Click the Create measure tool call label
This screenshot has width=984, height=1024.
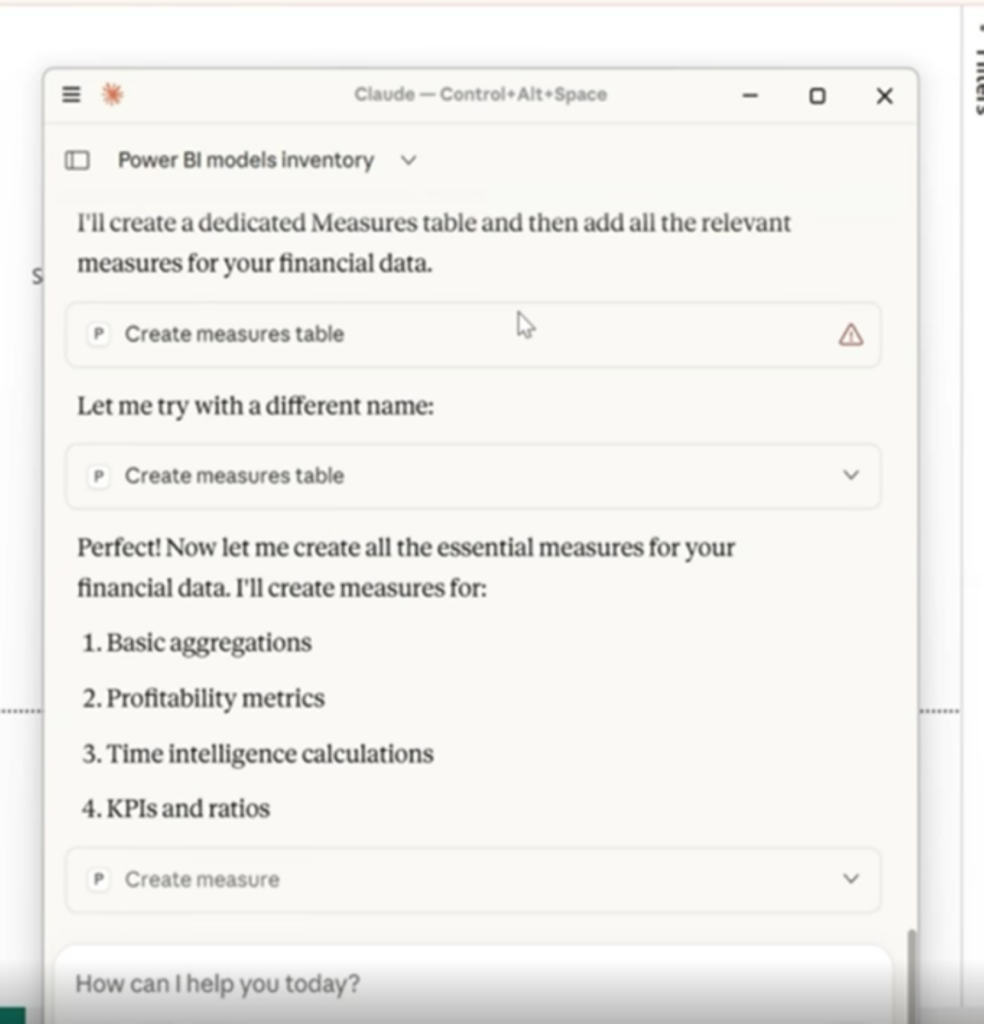202,880
